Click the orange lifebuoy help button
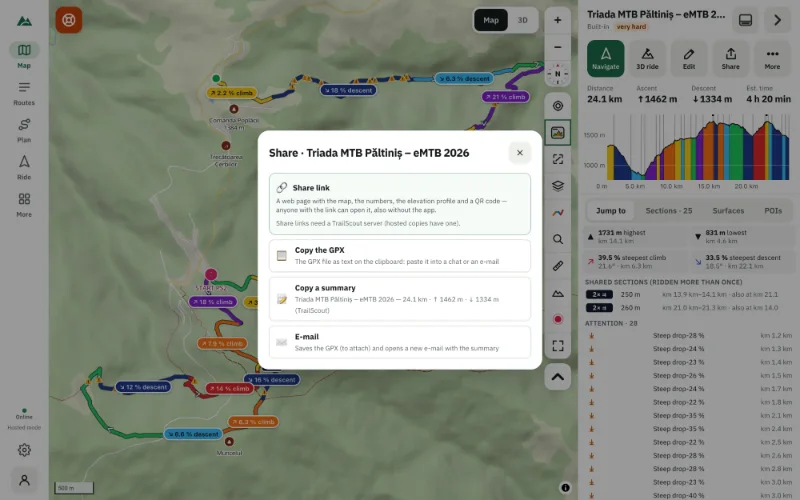This screenshot has height=500, width=800. point(69,20)
